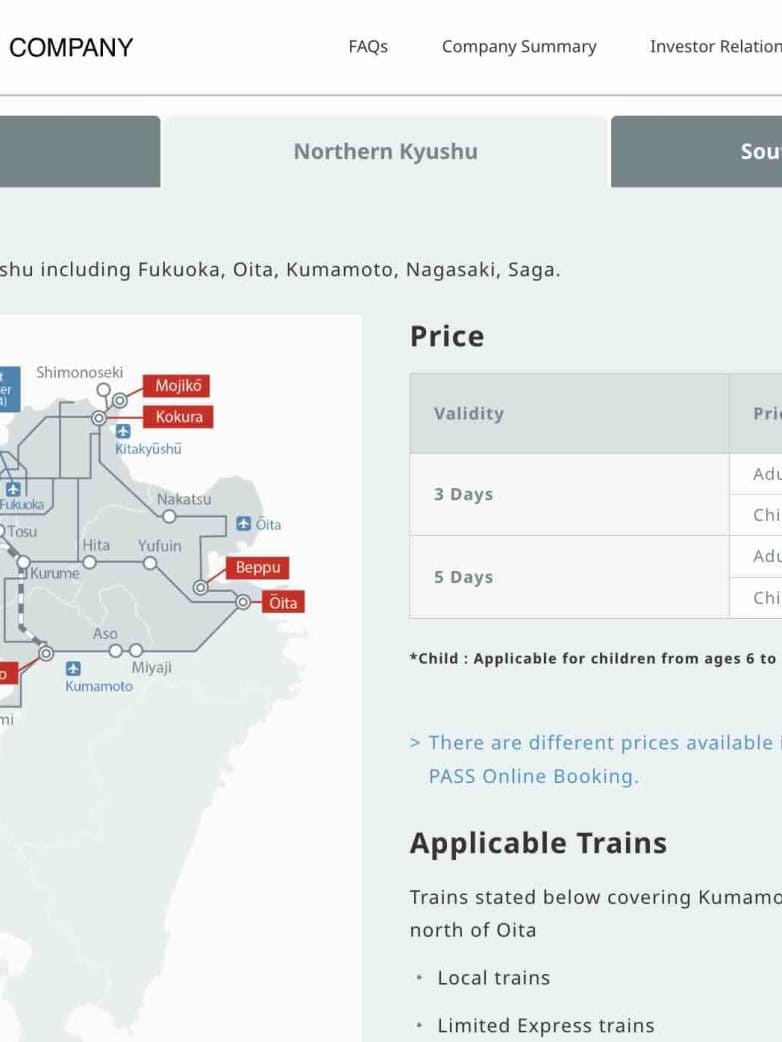Open the Company Summary page
Screen dimensions: 782x1042
click(519, 47)
